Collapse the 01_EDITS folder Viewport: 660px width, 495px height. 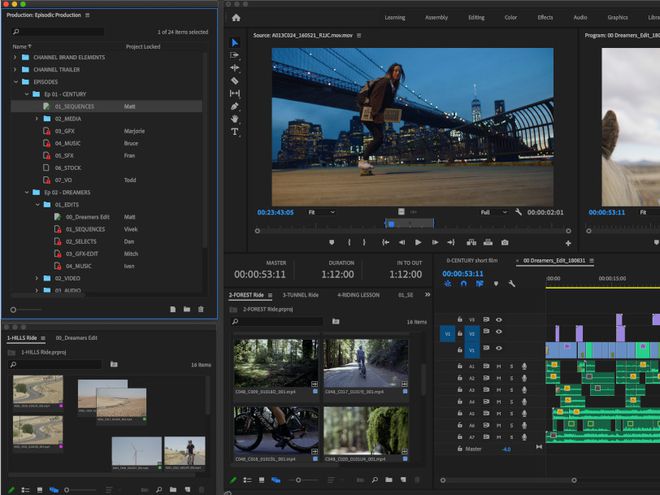[x=37, y=205]
